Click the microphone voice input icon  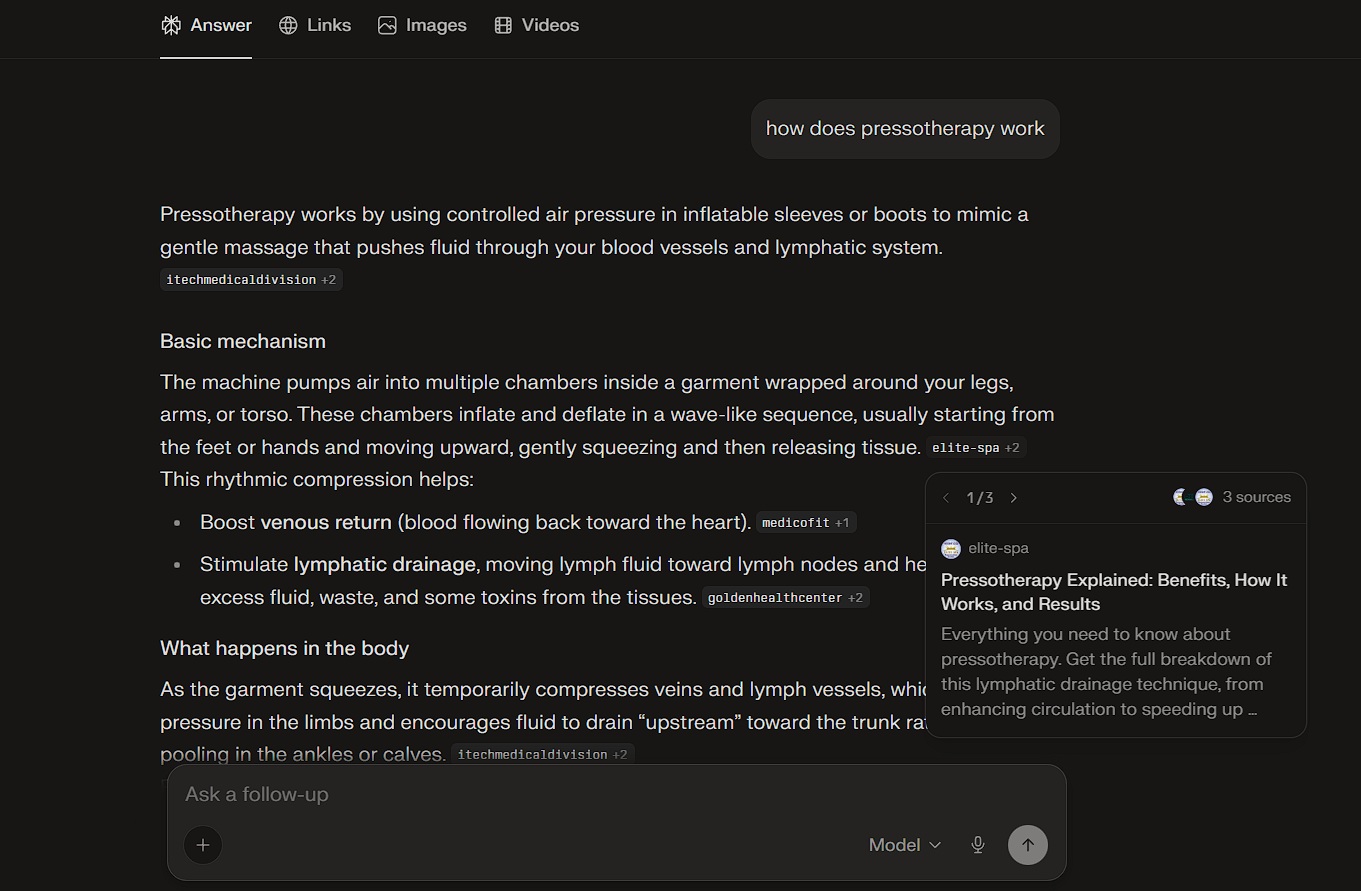tap(978, 845)
